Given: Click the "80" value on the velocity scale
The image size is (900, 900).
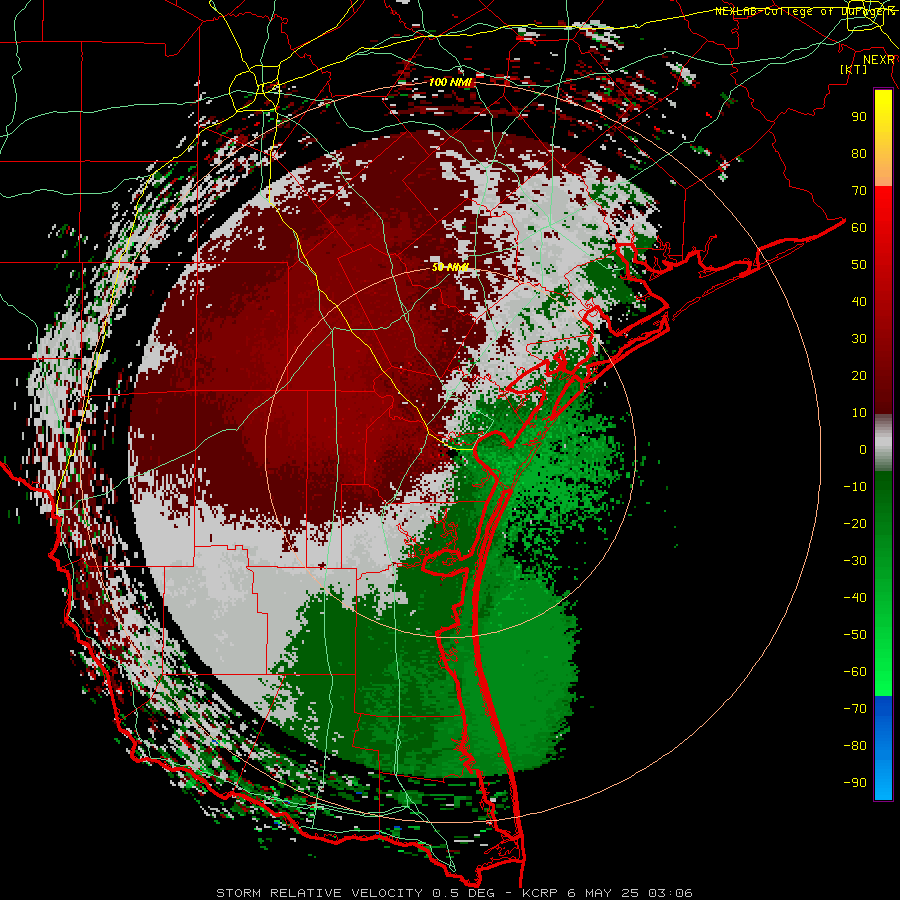Looking at the screenshot, I should [x=859, y=153].
